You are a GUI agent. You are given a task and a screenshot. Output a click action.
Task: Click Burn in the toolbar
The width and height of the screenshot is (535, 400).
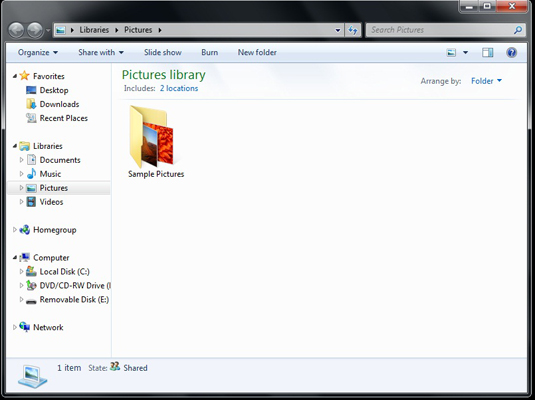point(209,53)
